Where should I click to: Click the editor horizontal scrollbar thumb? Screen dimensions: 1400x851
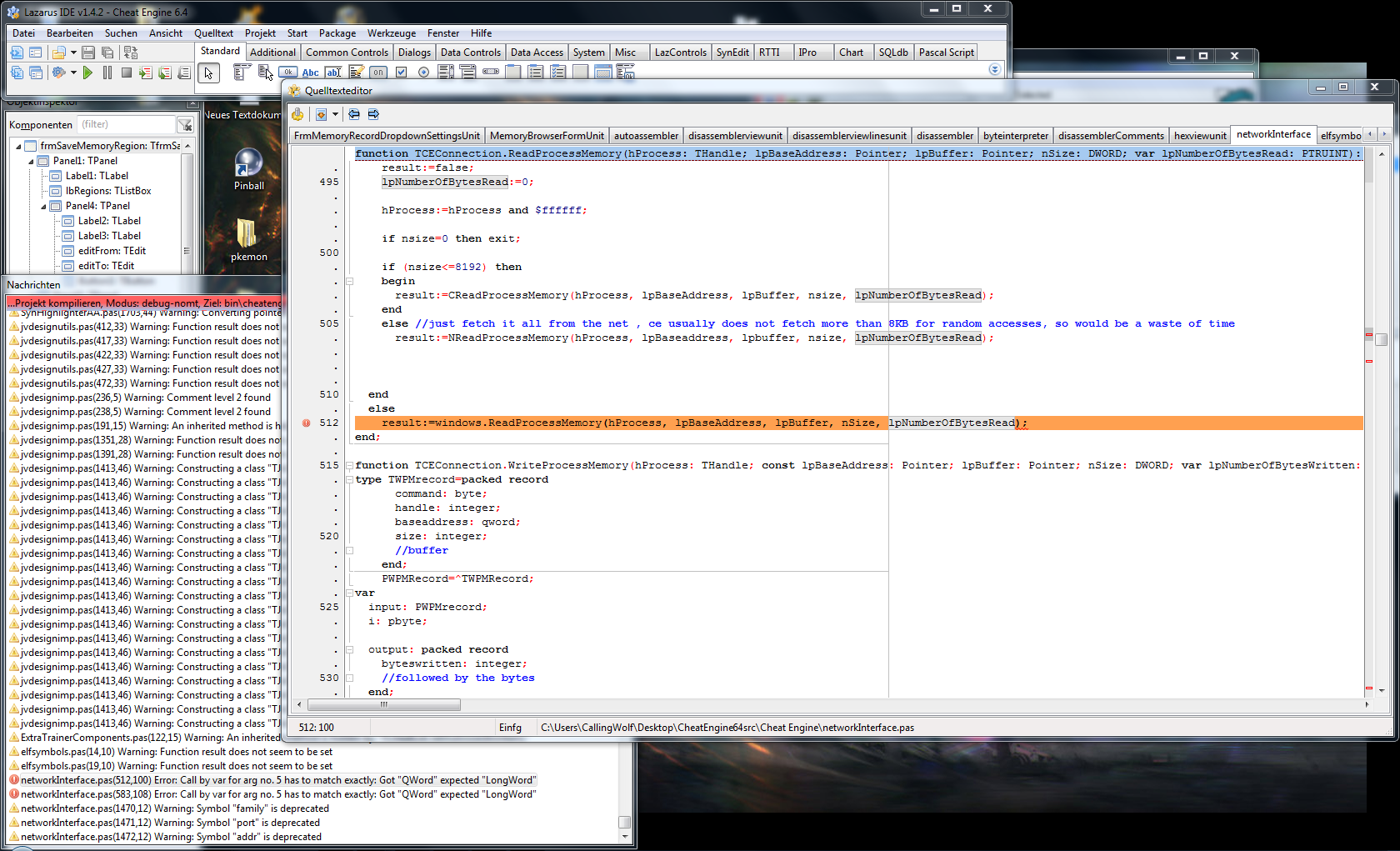coord(384,705)
